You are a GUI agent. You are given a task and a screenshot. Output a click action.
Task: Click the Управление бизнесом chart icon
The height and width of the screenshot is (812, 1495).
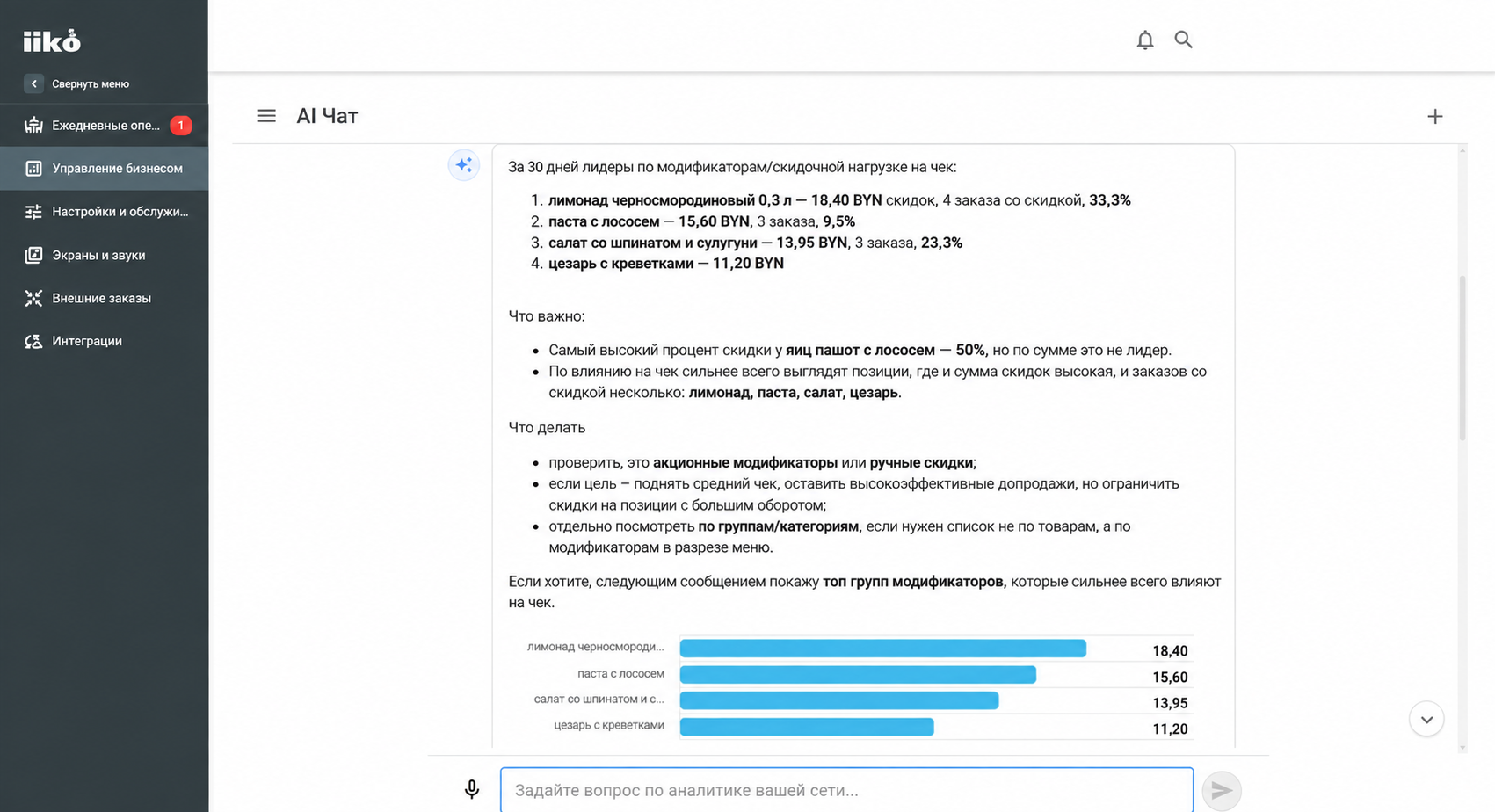[x=33, y=168]
